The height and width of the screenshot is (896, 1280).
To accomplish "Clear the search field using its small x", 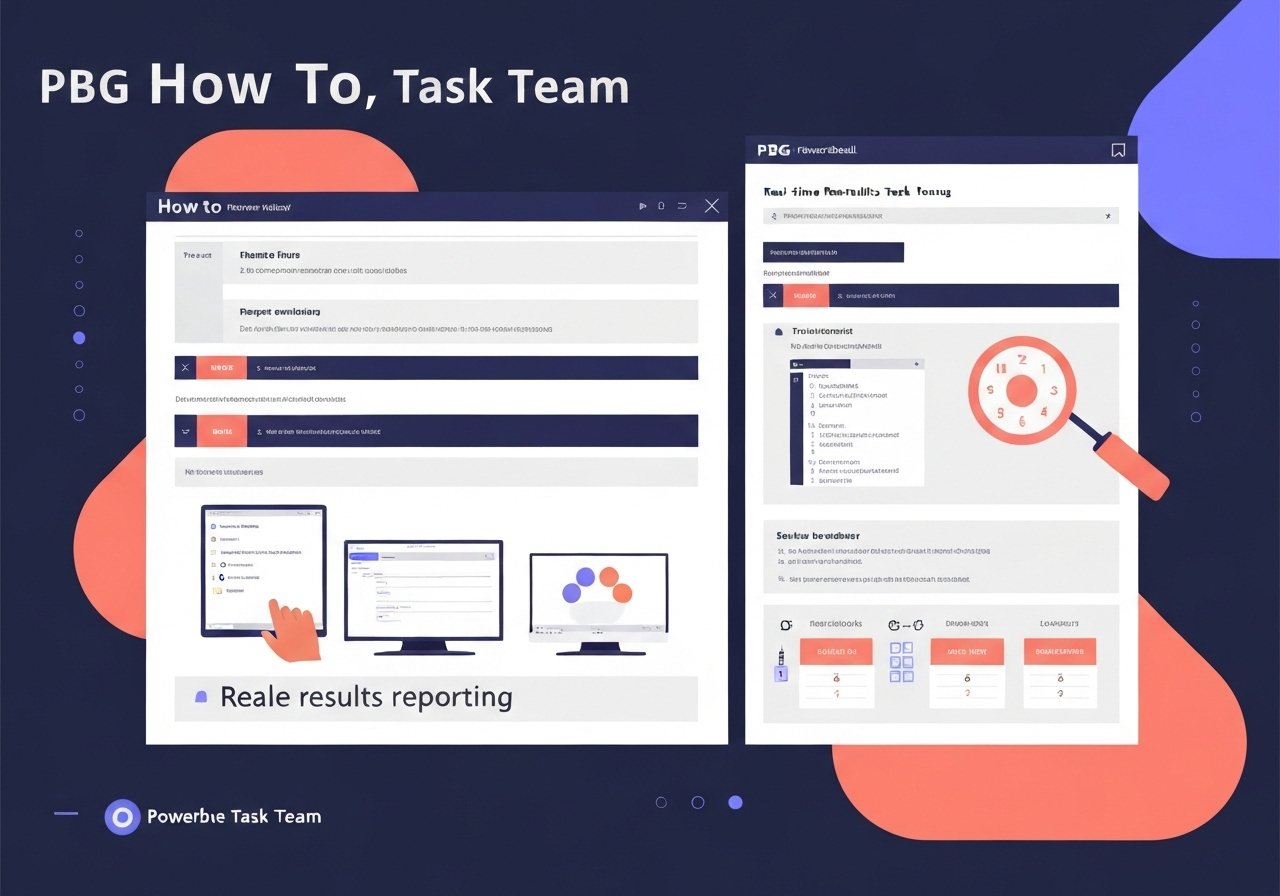I will pyautogui.click(x=1107, y=216).
